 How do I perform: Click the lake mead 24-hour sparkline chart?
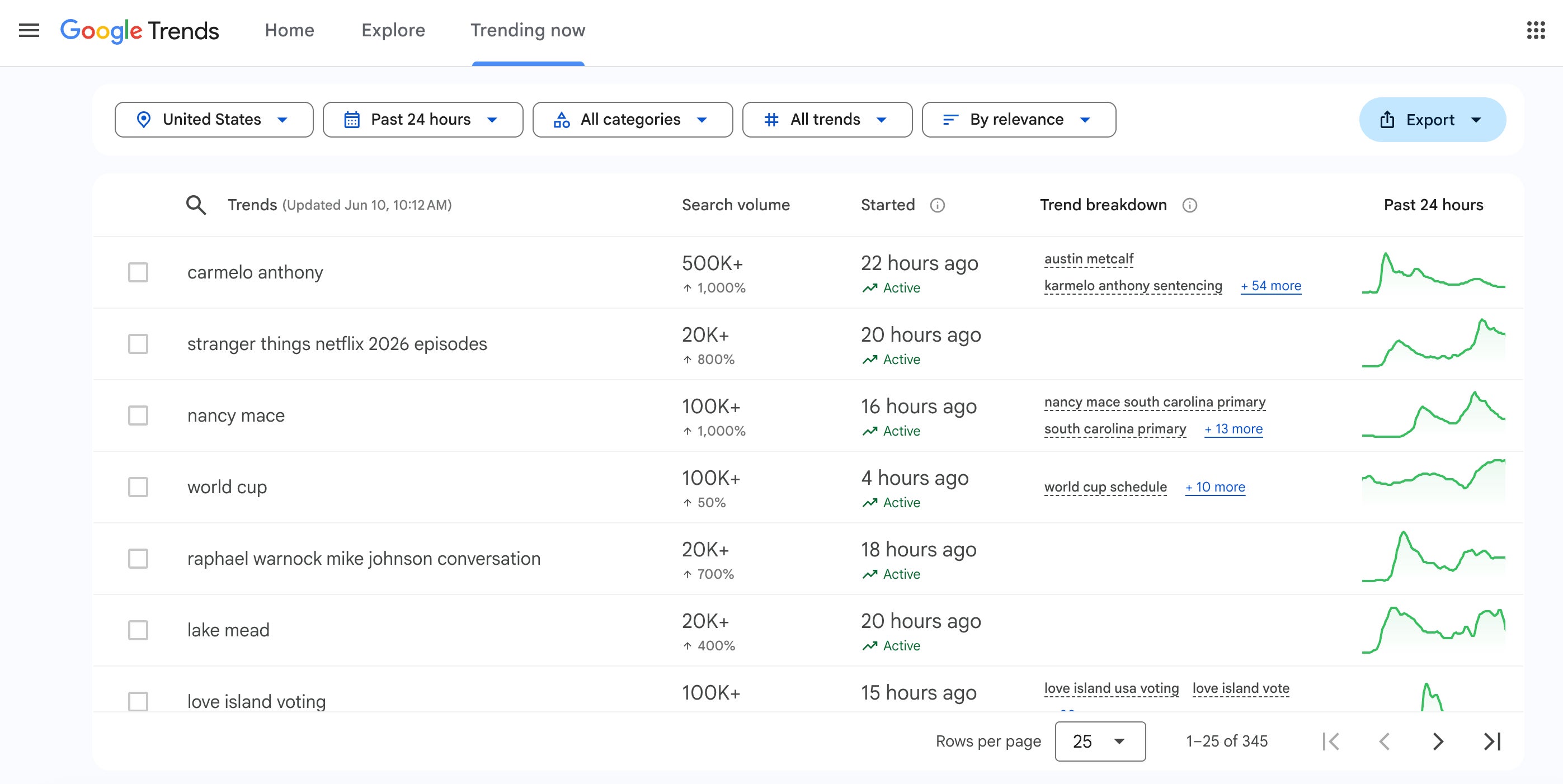pos(1433,630)
